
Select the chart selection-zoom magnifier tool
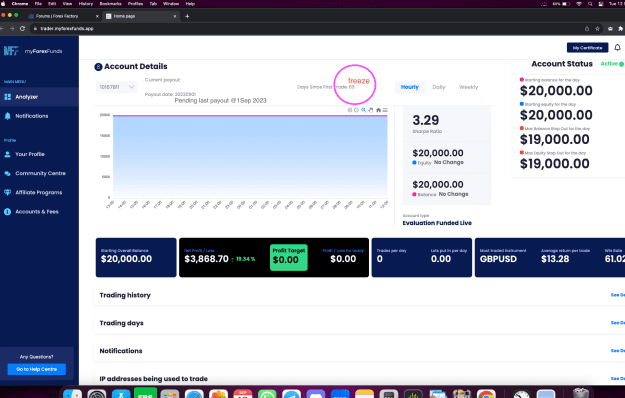pyautogui.click(x=364, y=110)
